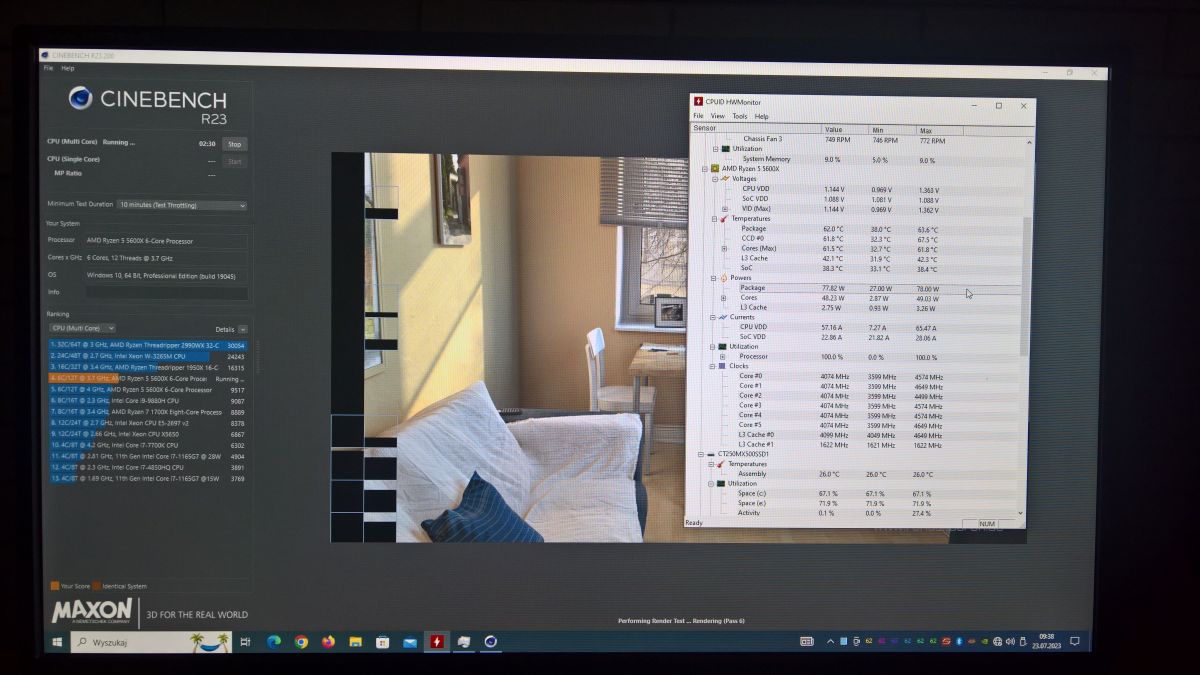
Task: Select the Ryzen 7 1700X ranking entry
Action: tap(148, 412)
